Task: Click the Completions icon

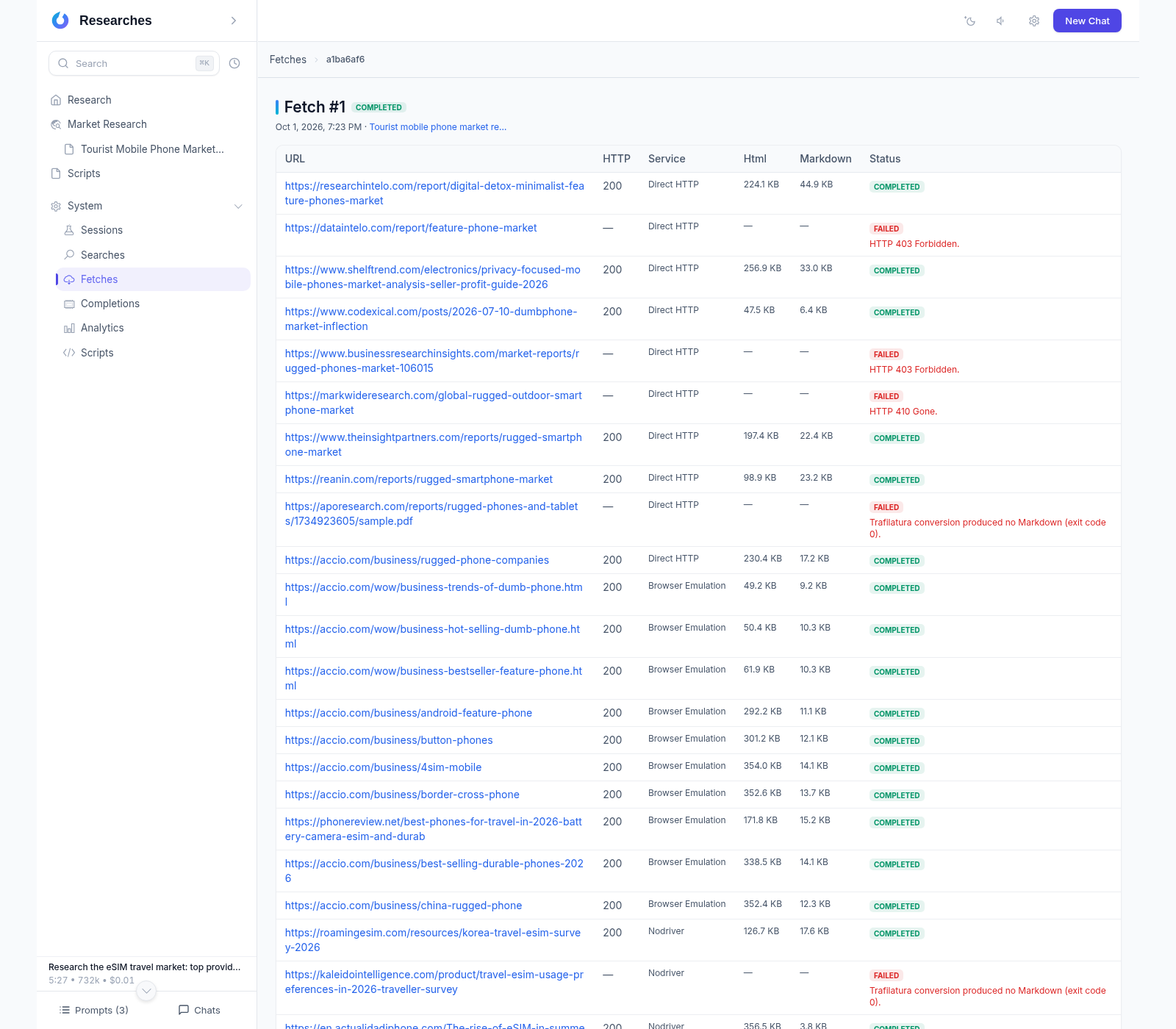Action: click(x=69, y=304)
